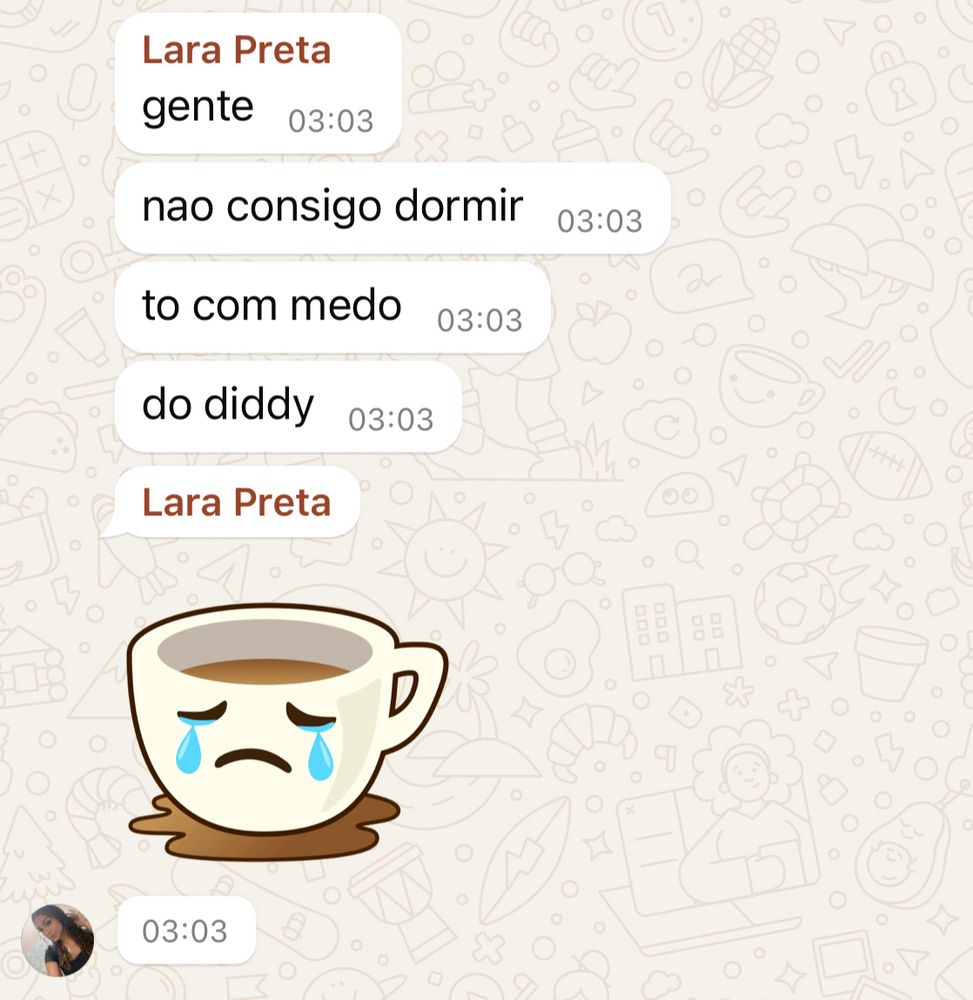Click the buildings doodle in the chat wallpaper
The image size is (973, 1000).
681,633
